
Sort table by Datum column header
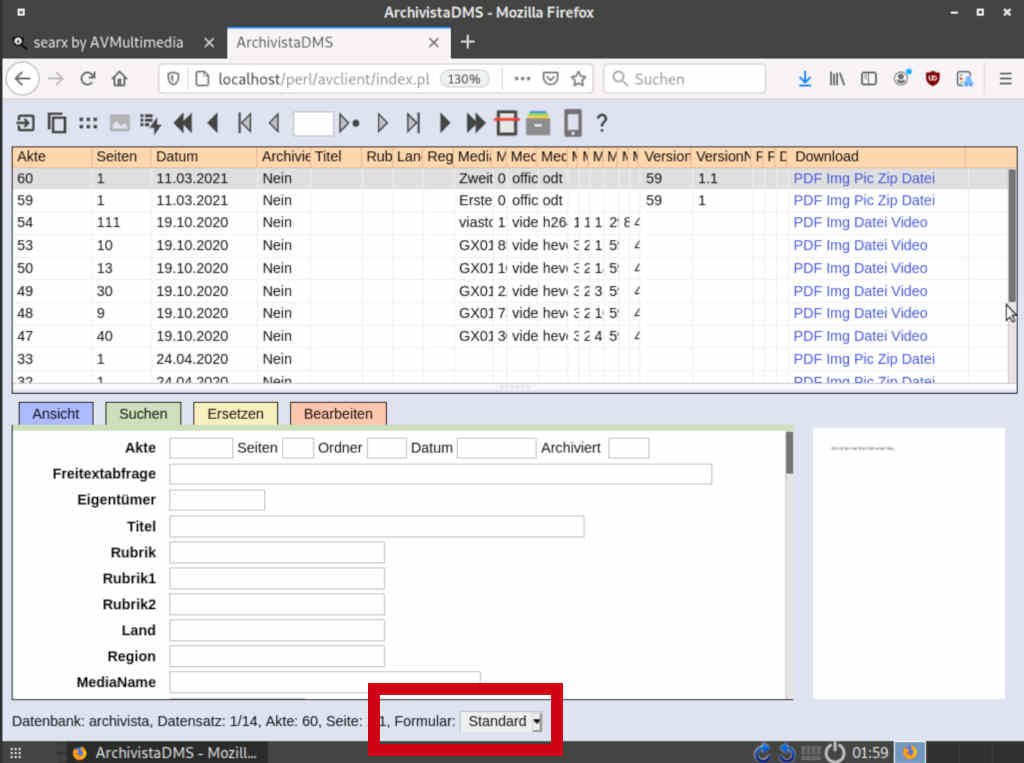[204, 157]
